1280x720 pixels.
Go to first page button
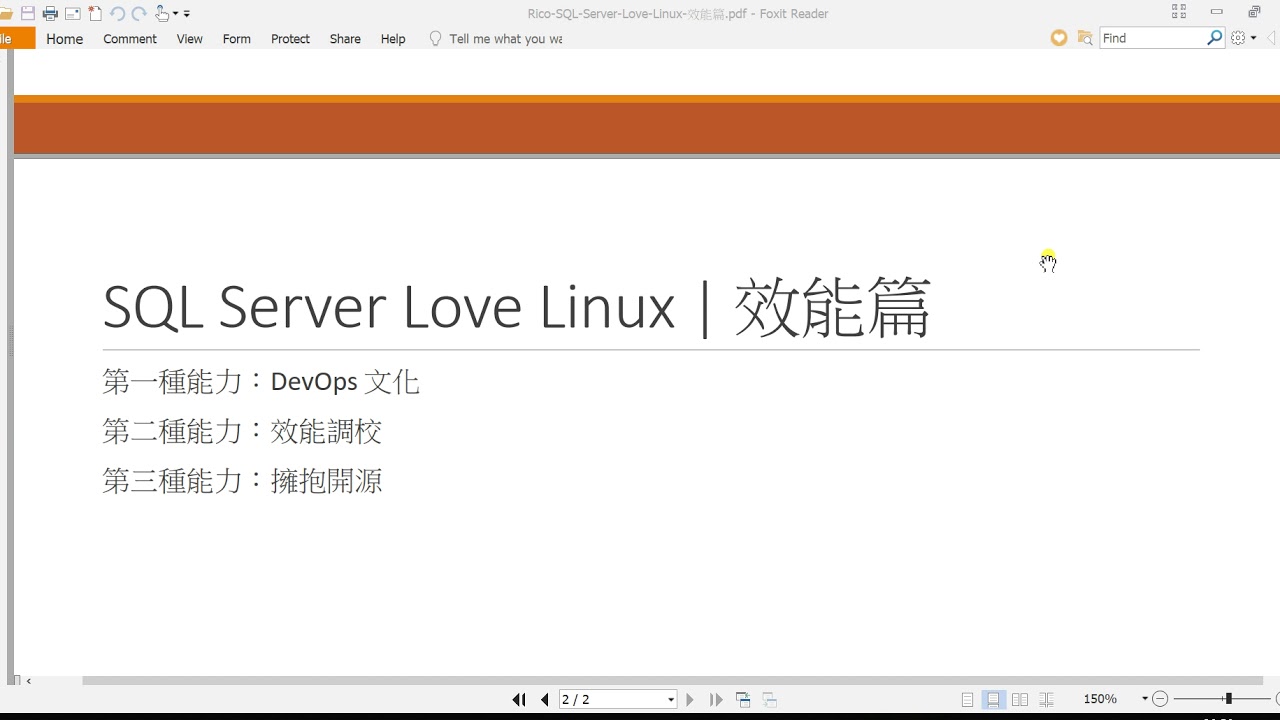point(519,700)
